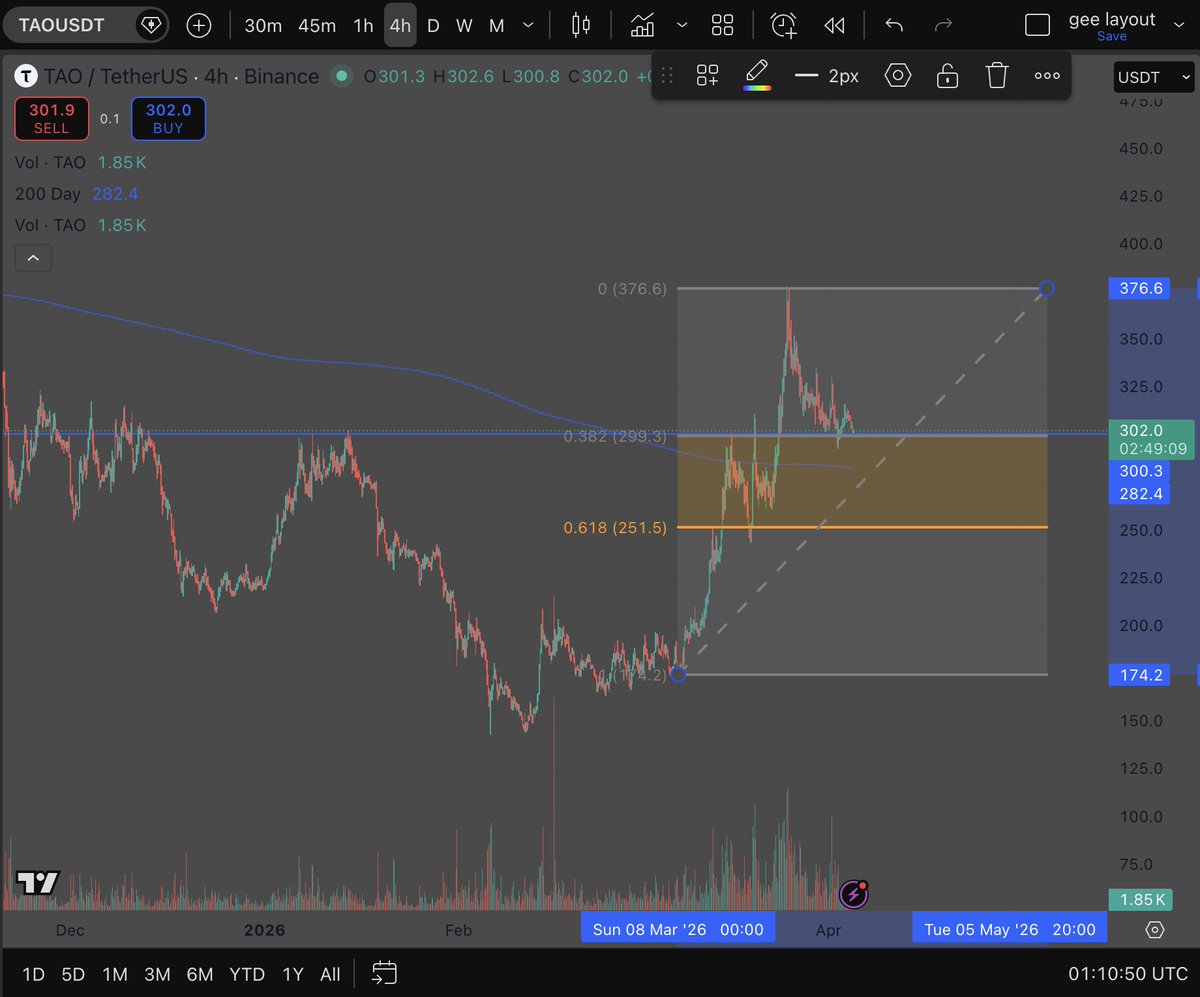Screen dimensions: 1200x997
Task: Open the drawing settings hexagon icon
Action: 898,75
